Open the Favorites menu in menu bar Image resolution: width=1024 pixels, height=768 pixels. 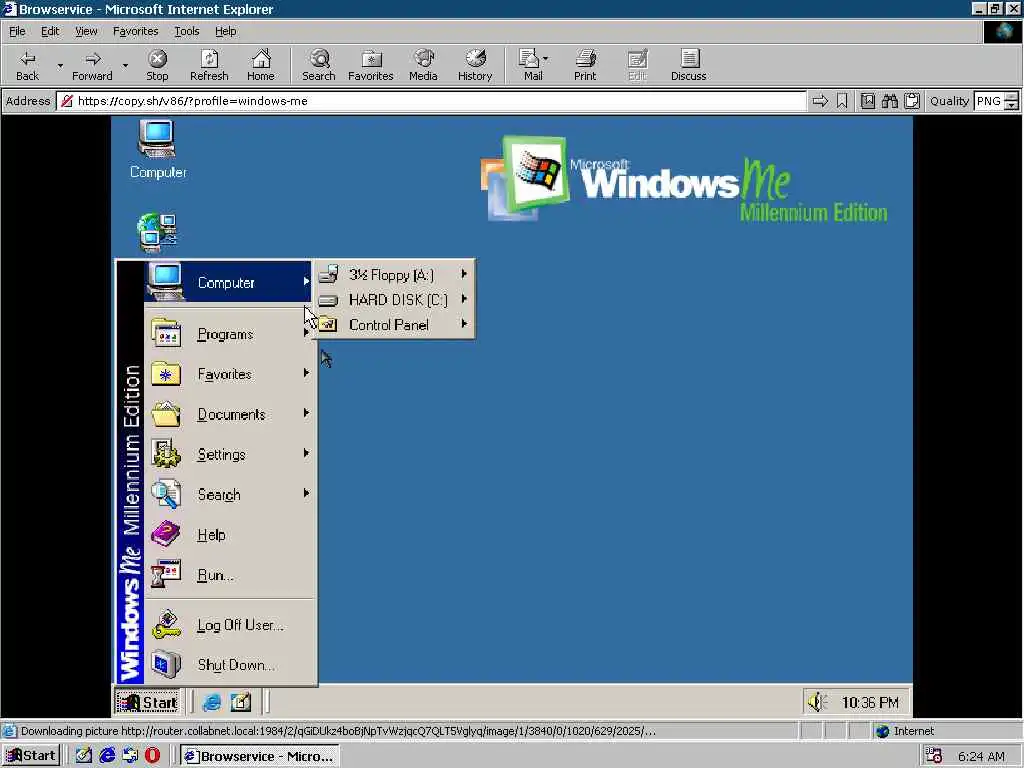click(135, 31)
